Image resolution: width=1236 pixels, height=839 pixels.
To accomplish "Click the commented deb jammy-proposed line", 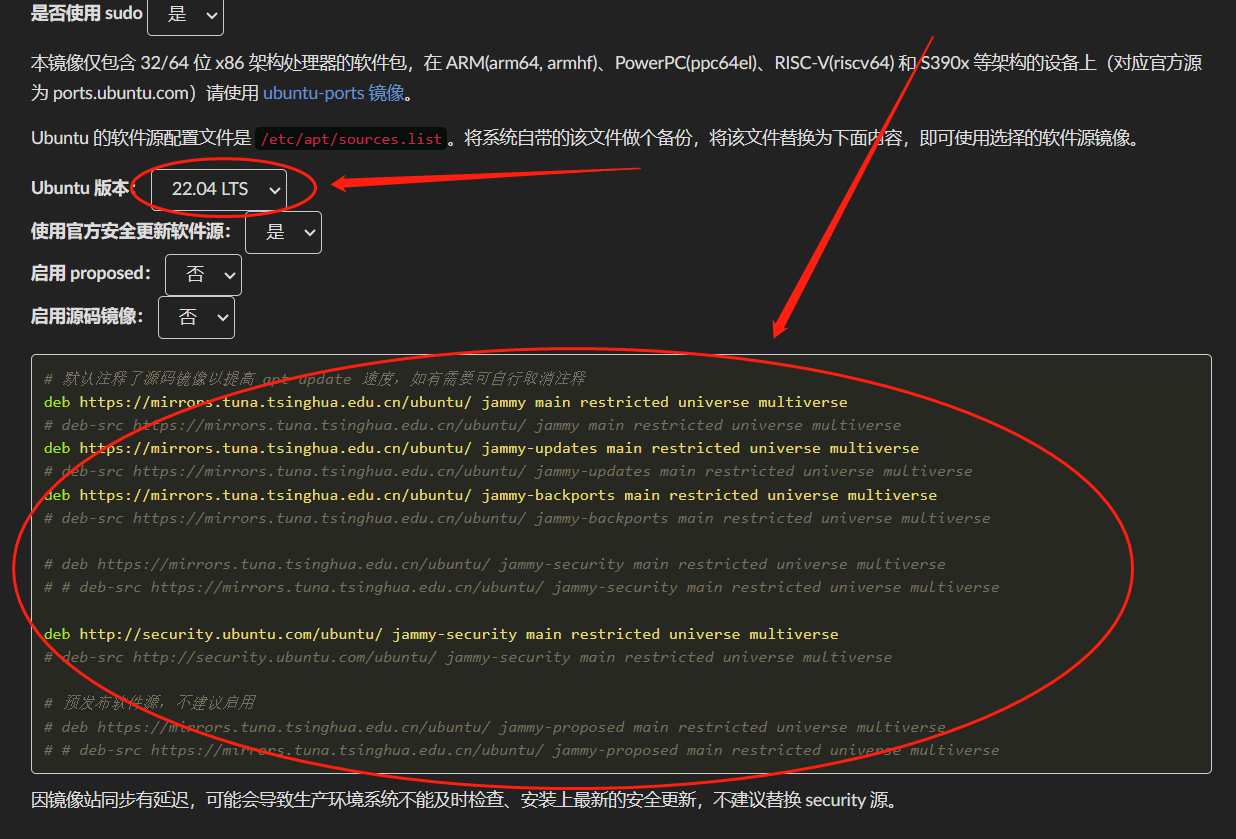I will (494, 727).
